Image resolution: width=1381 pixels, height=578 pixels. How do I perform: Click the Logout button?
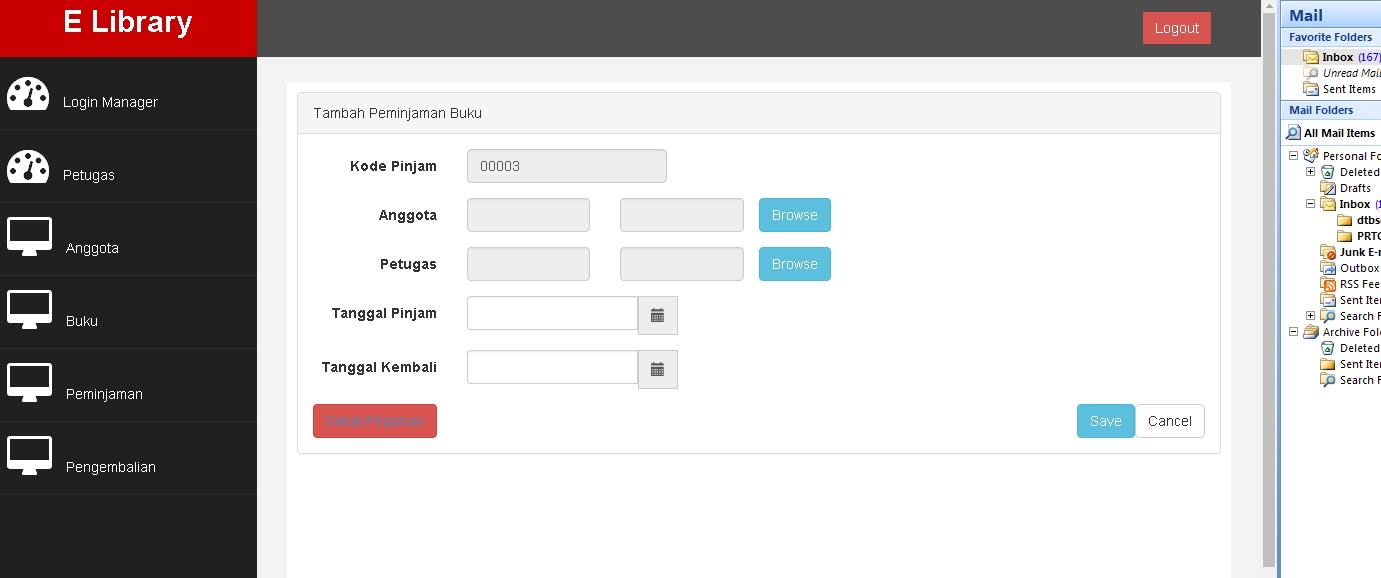pos(1177,28)
